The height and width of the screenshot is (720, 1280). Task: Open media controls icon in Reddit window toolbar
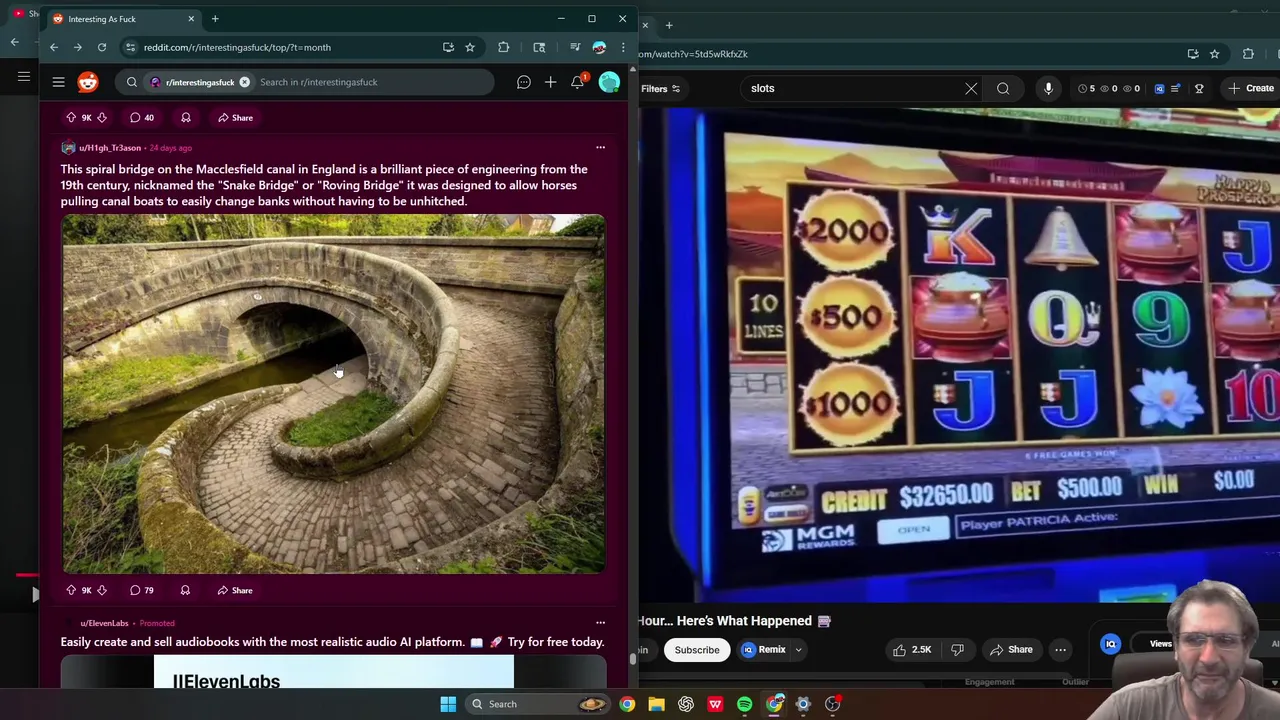[x=575, y=47]
